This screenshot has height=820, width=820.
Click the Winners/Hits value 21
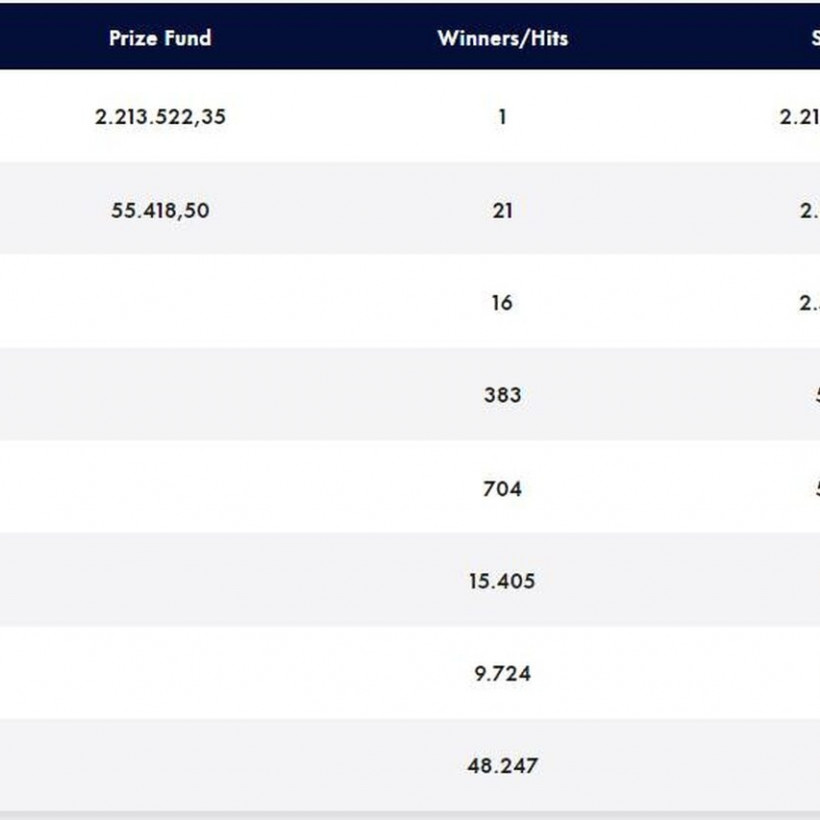502,210
